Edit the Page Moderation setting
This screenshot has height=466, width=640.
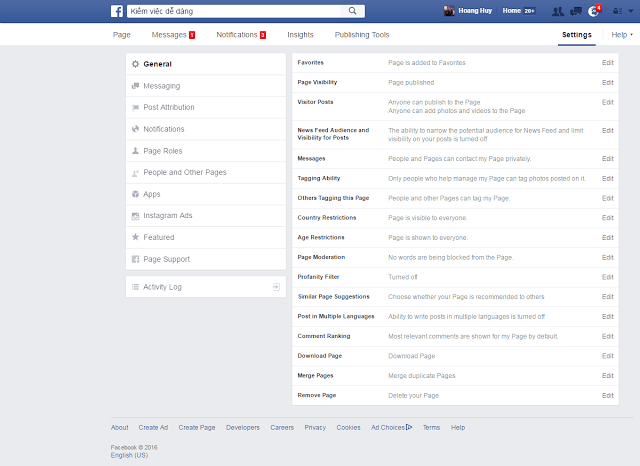point(607,257)
